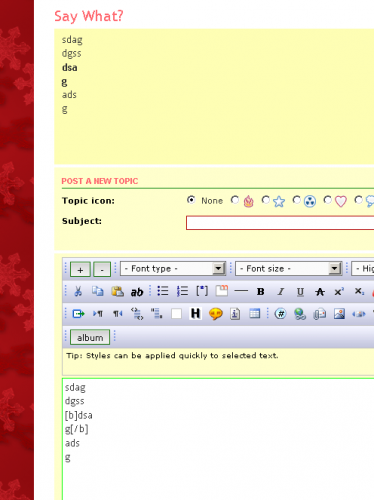Image resolution: width=374 pixels, height=500 pixels.
Task: Open the Font type dropdown
Action: click(173, 268)
